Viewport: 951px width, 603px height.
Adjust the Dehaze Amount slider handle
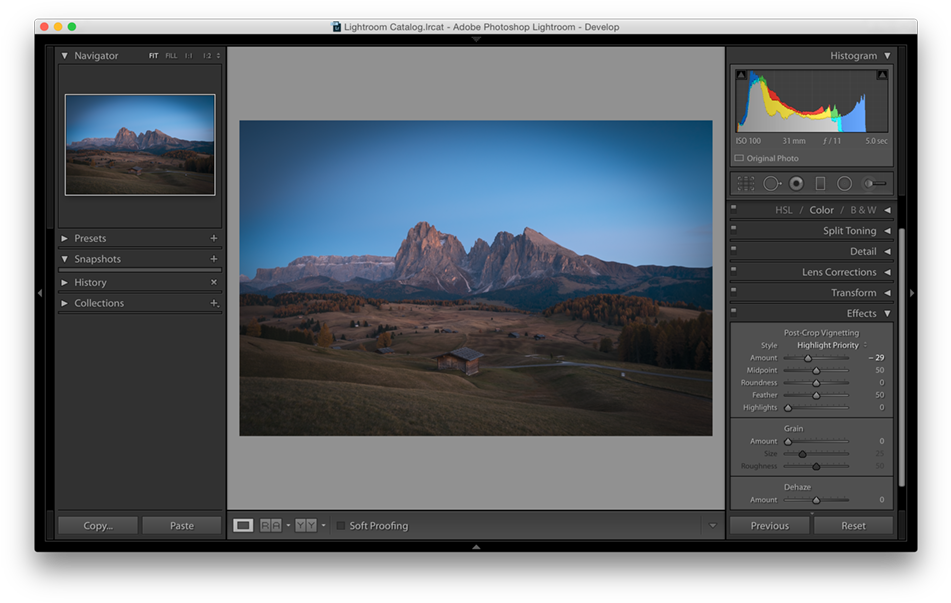click(x=816, y=500)
